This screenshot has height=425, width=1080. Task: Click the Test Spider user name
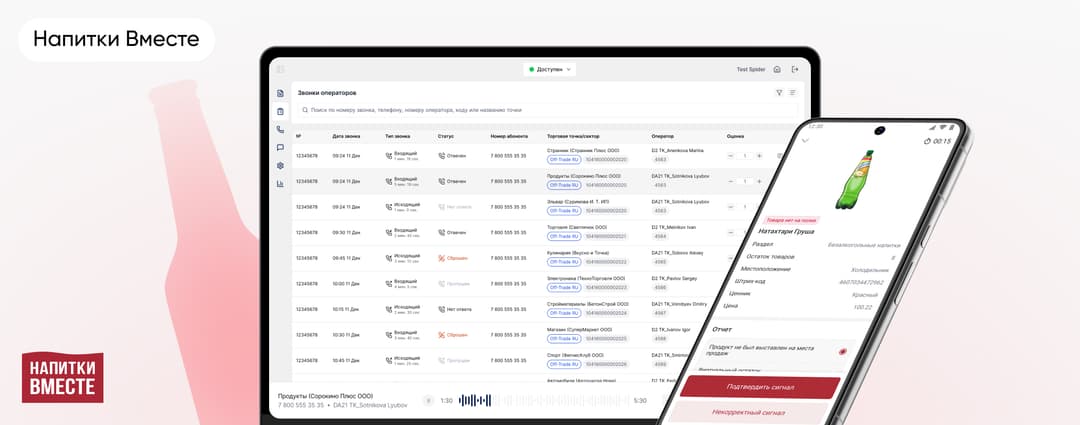click(x=751, y=70)
